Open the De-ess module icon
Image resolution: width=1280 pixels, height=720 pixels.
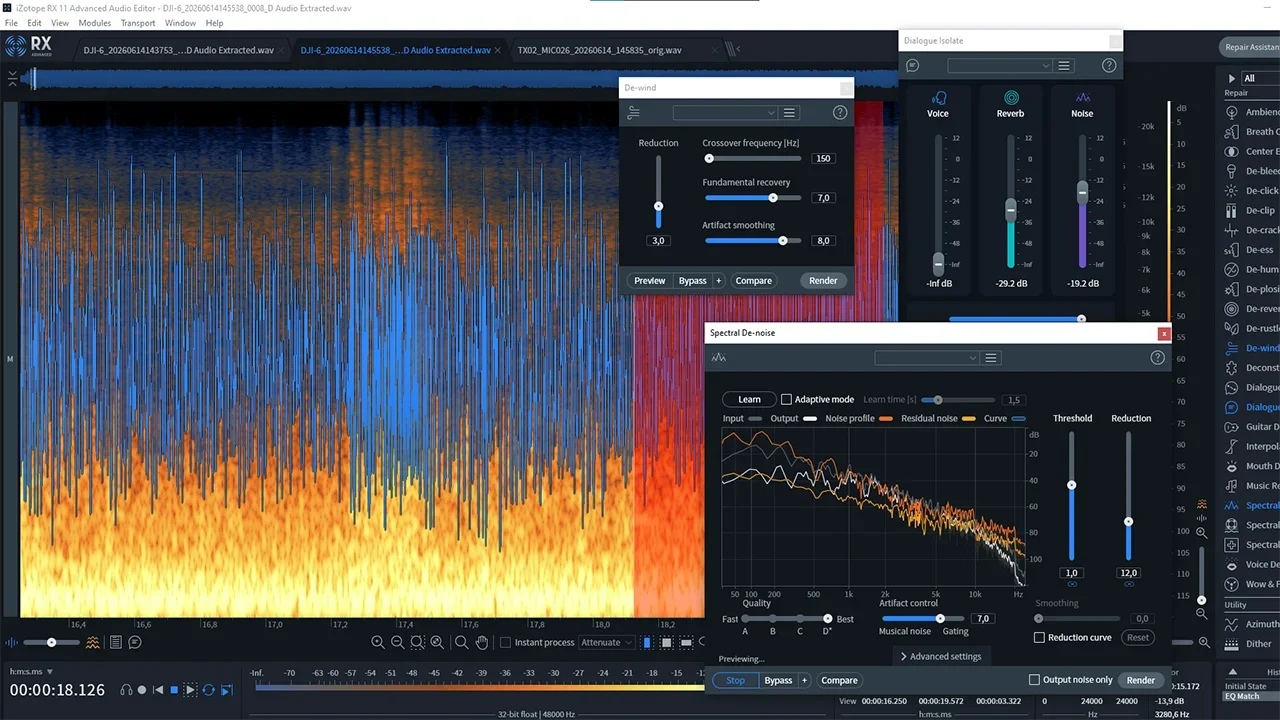coord(1233,250)
